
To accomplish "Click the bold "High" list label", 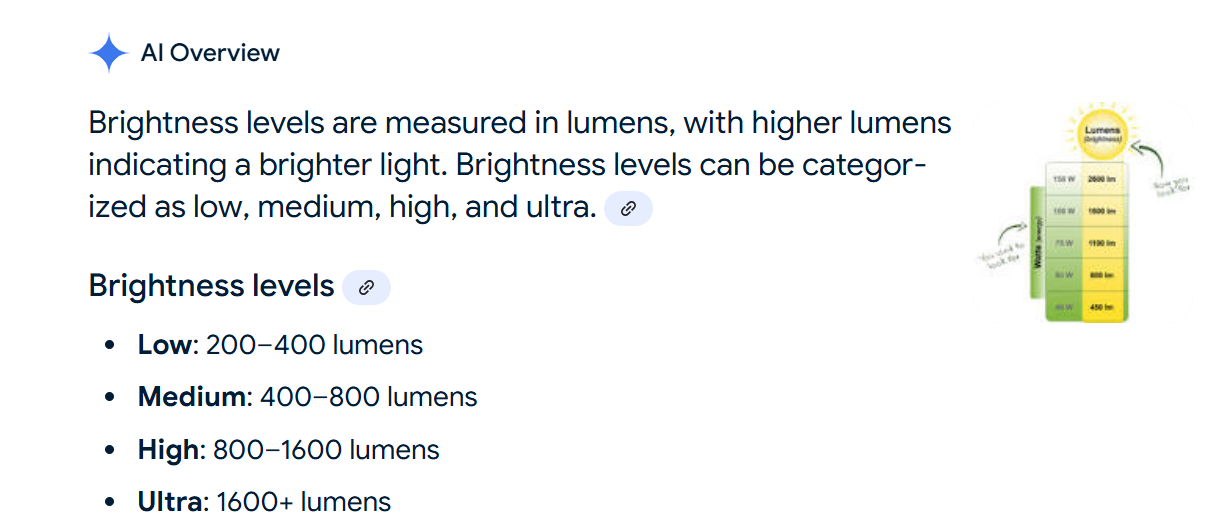I will (168, 449).
